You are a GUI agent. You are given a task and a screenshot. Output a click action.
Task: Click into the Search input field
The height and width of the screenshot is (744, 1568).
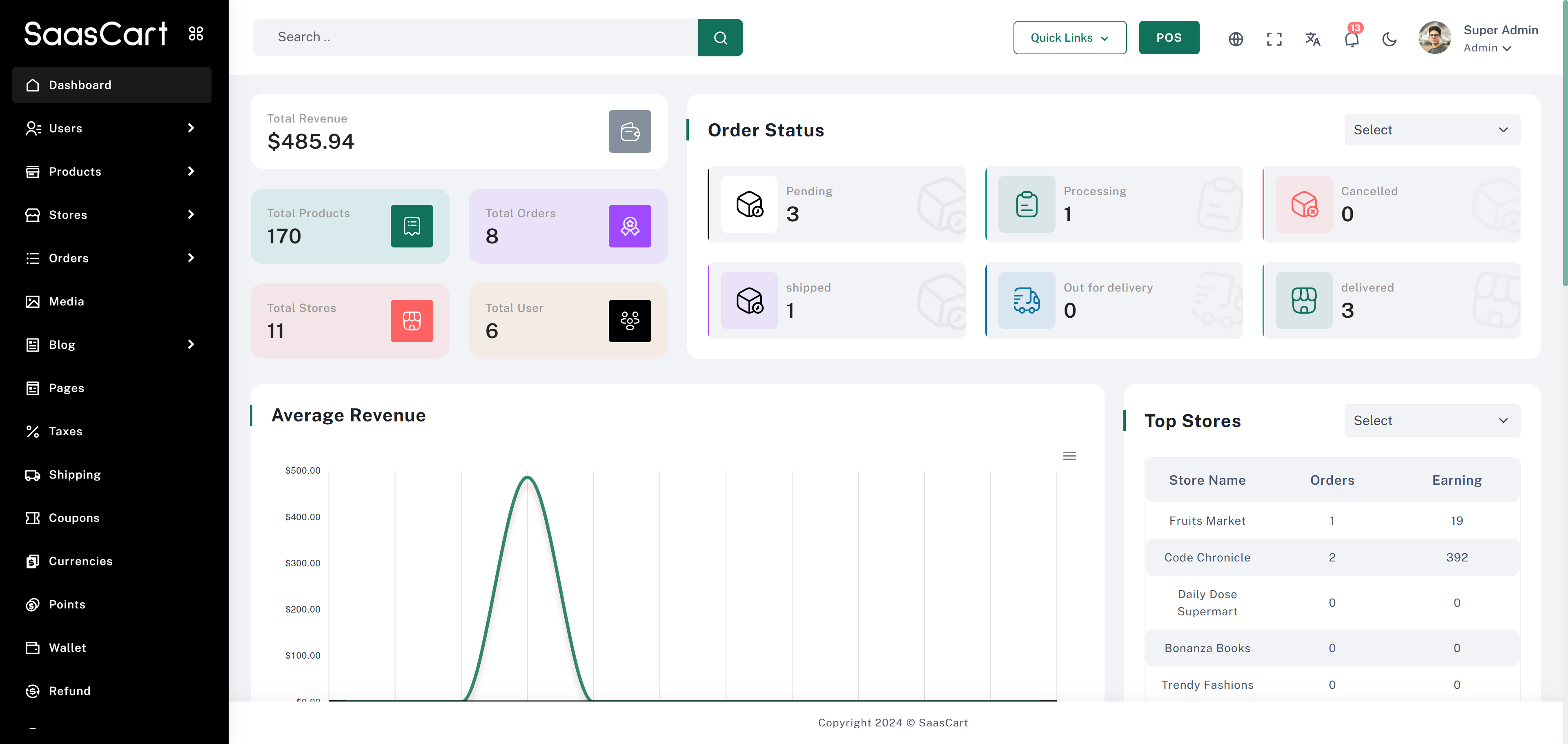point(475,37)
